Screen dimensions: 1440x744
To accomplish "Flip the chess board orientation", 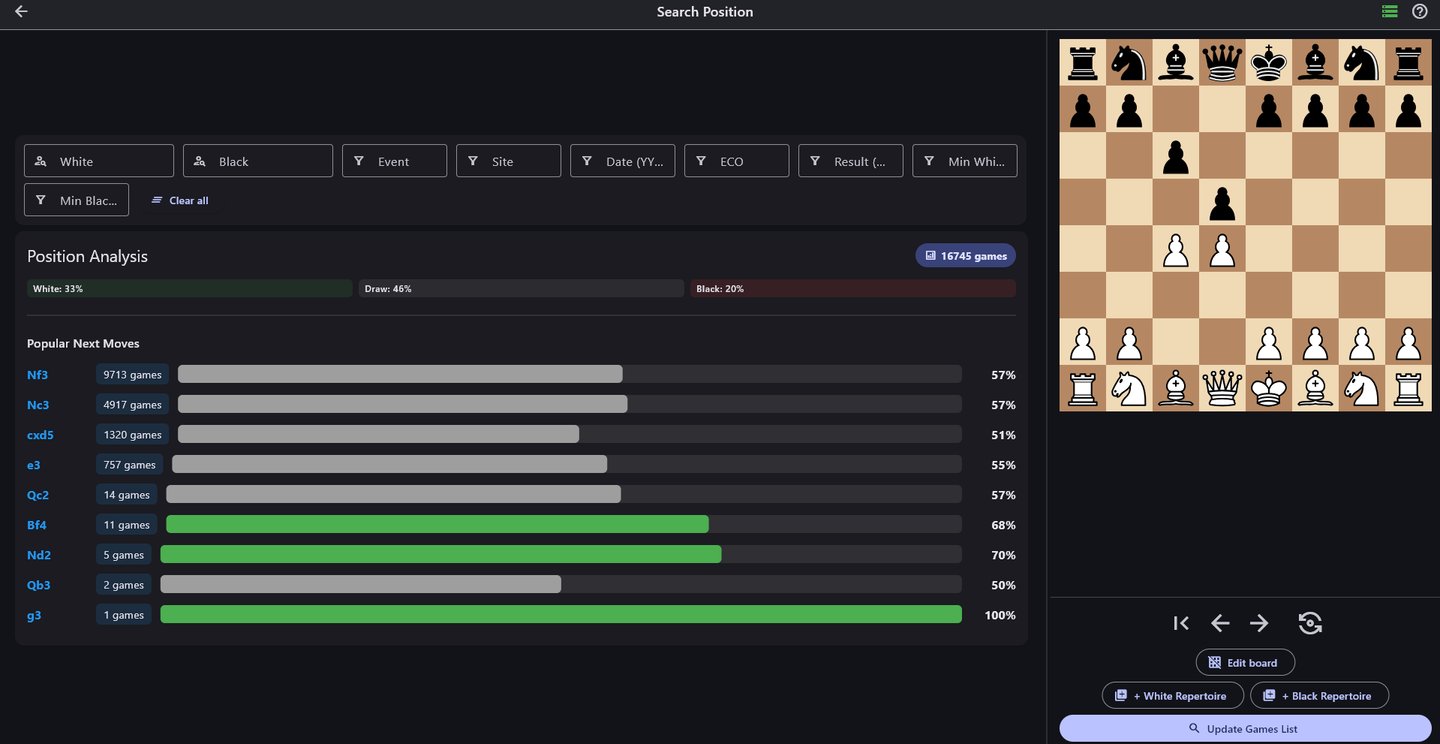I will coord(1310,623).
